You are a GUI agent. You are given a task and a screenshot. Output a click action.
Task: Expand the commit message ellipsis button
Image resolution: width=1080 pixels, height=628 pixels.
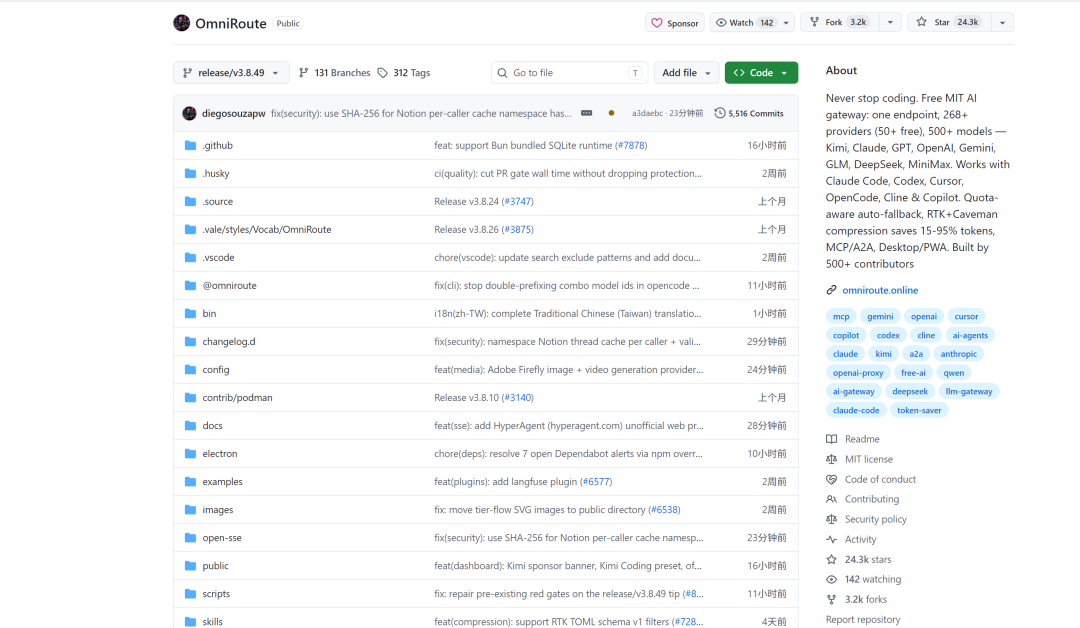point(587,113)
